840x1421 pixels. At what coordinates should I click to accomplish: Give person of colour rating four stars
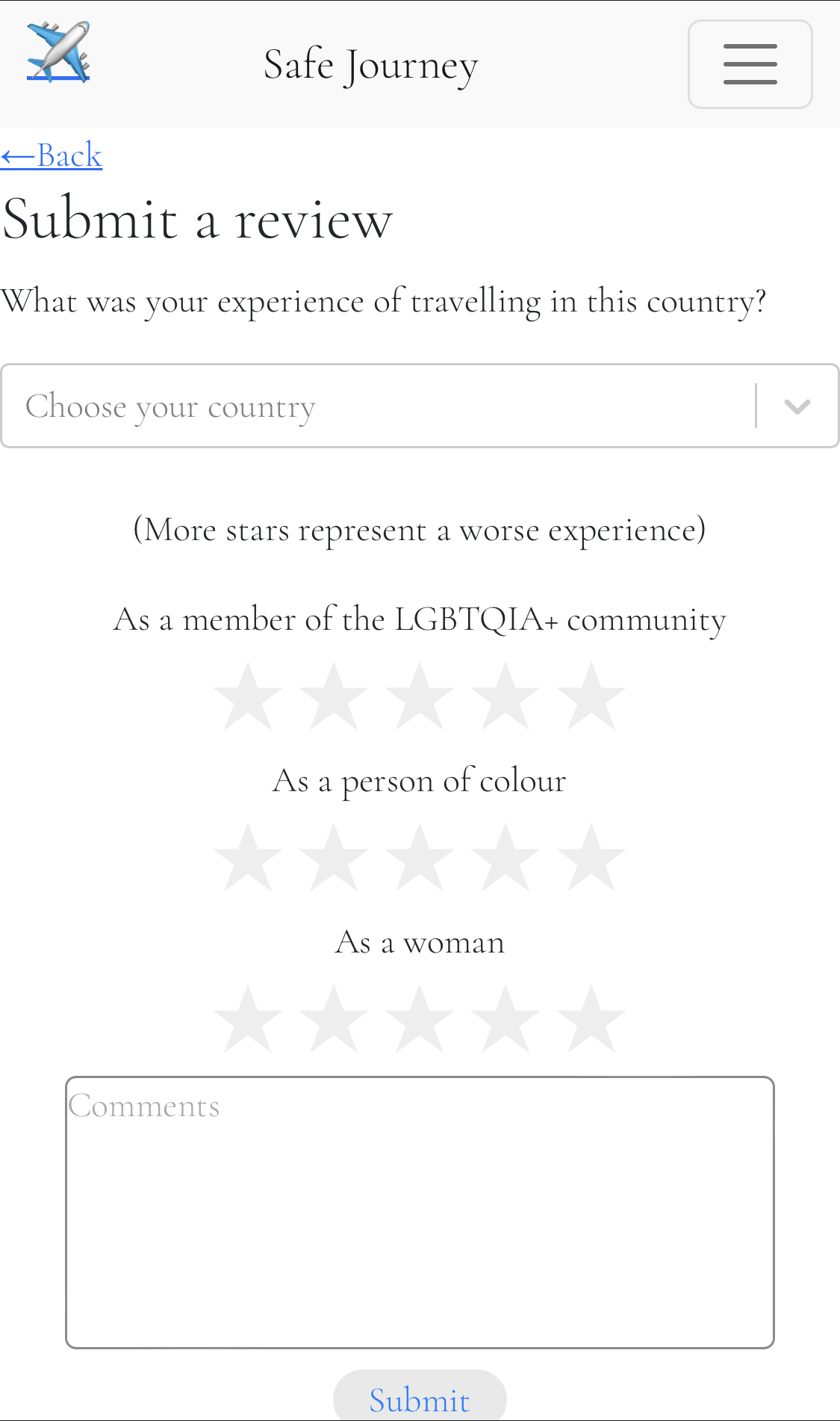(x=505, y=858)
